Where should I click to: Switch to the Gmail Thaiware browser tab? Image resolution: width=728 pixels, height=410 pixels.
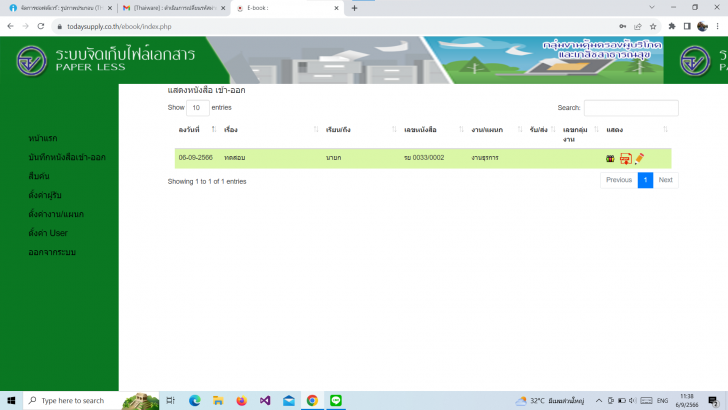(x=172, y=8)
